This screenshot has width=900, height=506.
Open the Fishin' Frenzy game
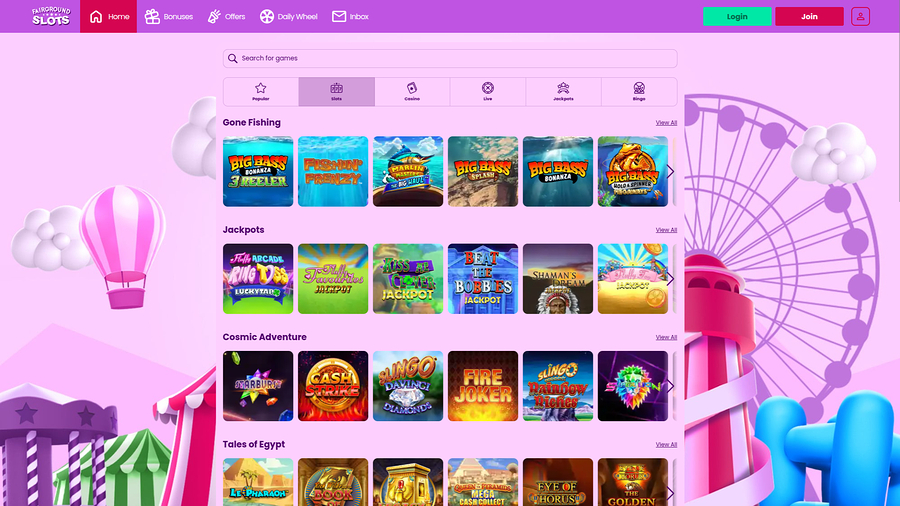pos(333,172)
